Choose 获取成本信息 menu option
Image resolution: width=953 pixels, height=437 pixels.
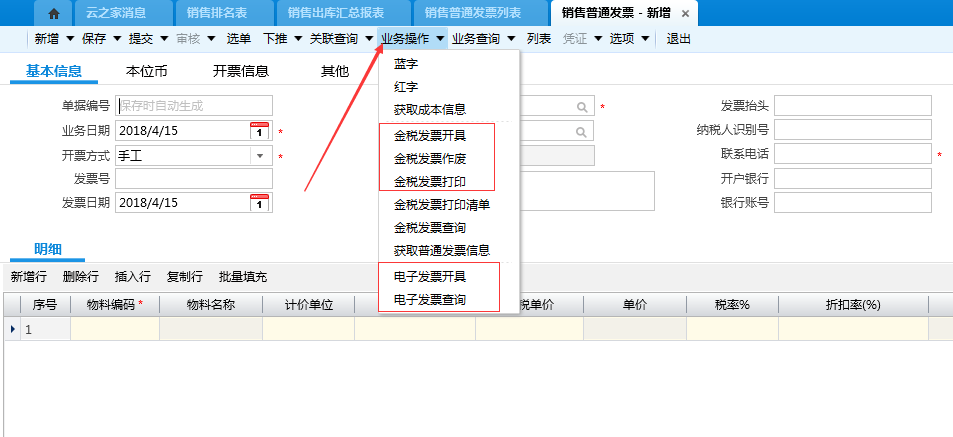(x=429, y=110)
